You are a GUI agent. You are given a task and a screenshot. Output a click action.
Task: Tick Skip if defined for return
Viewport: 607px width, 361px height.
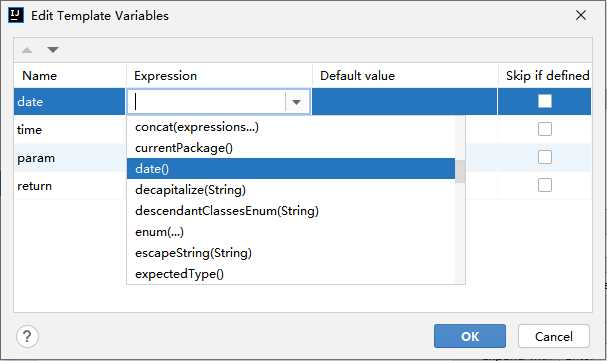545,185
